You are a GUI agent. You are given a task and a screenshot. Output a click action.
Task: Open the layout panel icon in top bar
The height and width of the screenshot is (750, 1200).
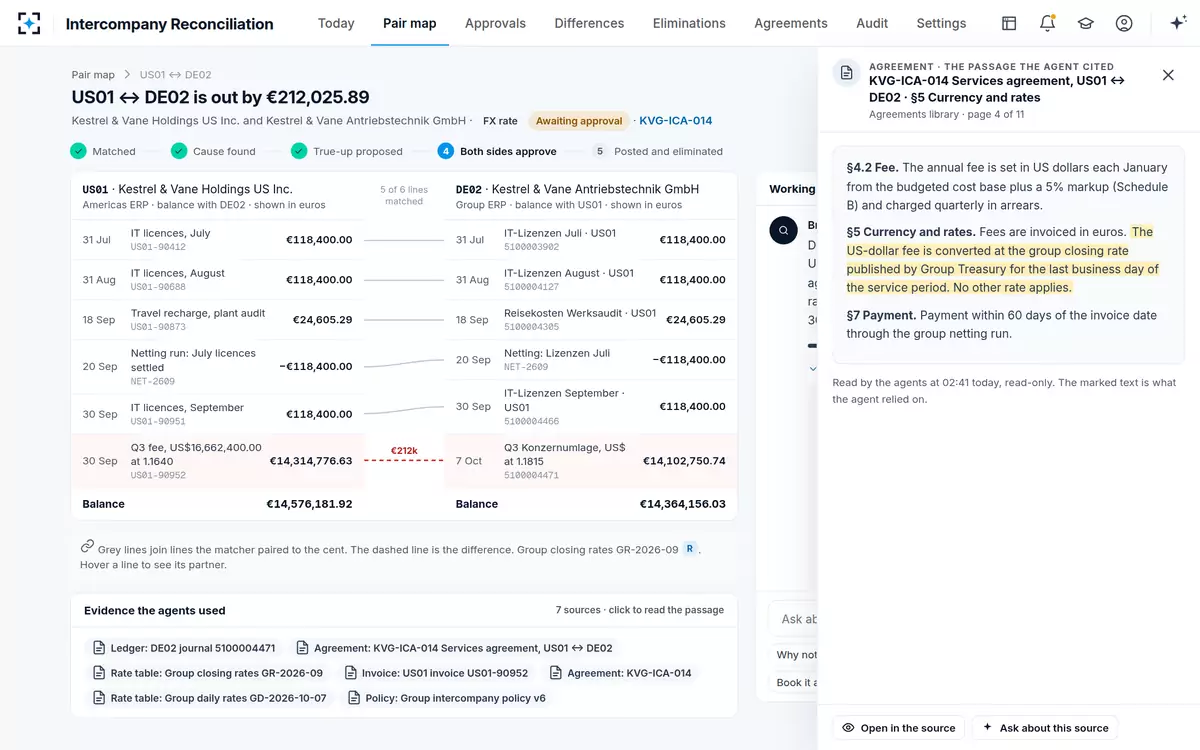[x=1009, y=23]
